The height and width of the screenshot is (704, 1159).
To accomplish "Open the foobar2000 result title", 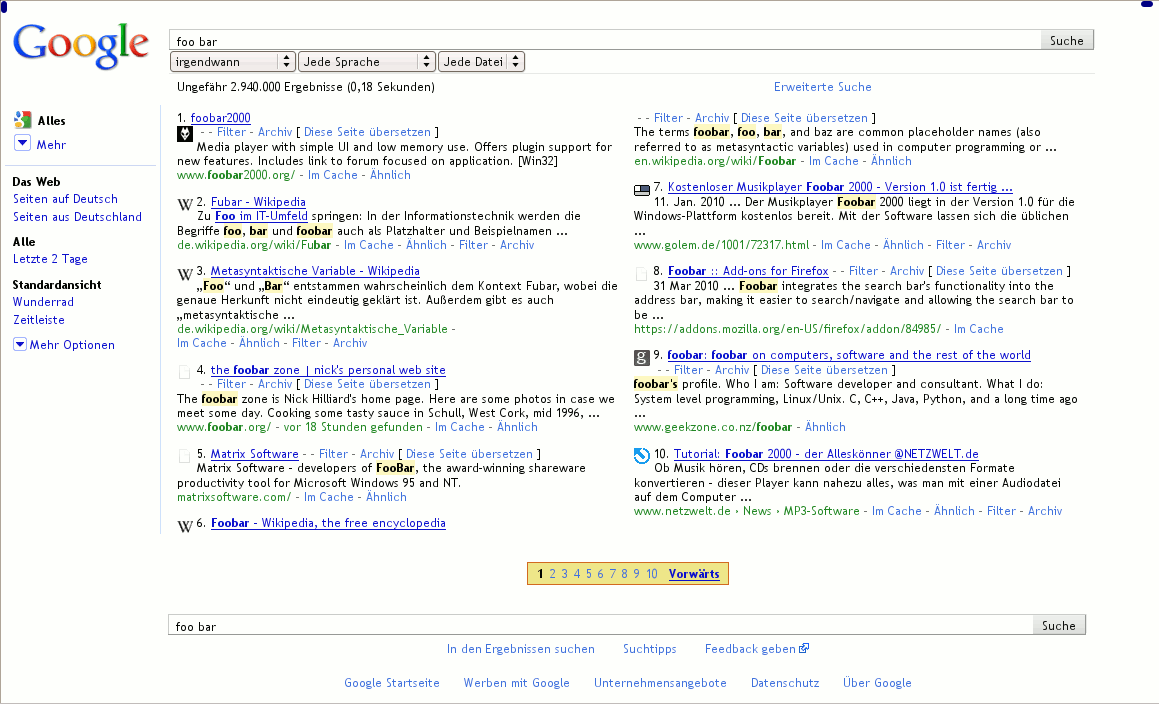I will tap(220, 118).
